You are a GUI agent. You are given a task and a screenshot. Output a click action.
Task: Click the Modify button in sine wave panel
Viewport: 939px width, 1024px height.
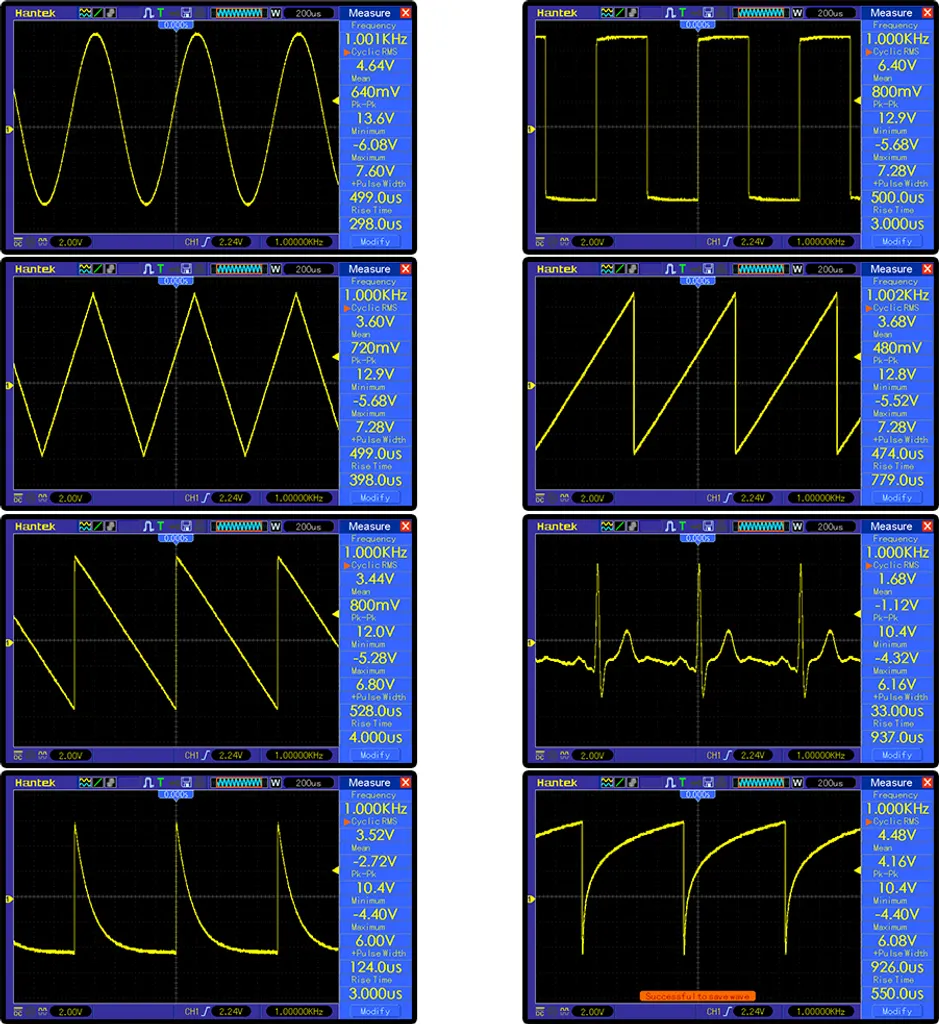[x=375, y=242]
